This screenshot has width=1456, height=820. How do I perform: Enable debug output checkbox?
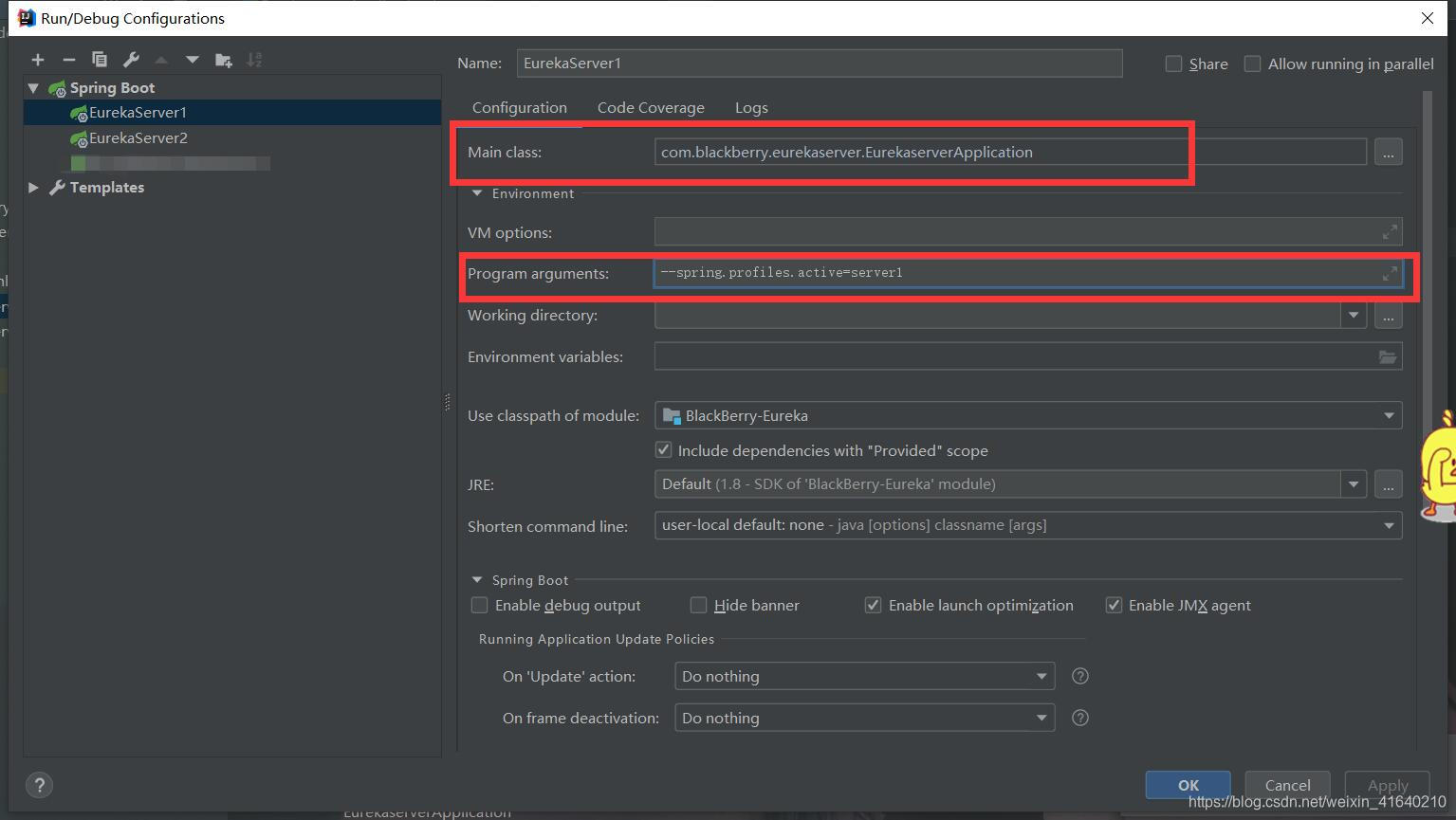(479, 605)
